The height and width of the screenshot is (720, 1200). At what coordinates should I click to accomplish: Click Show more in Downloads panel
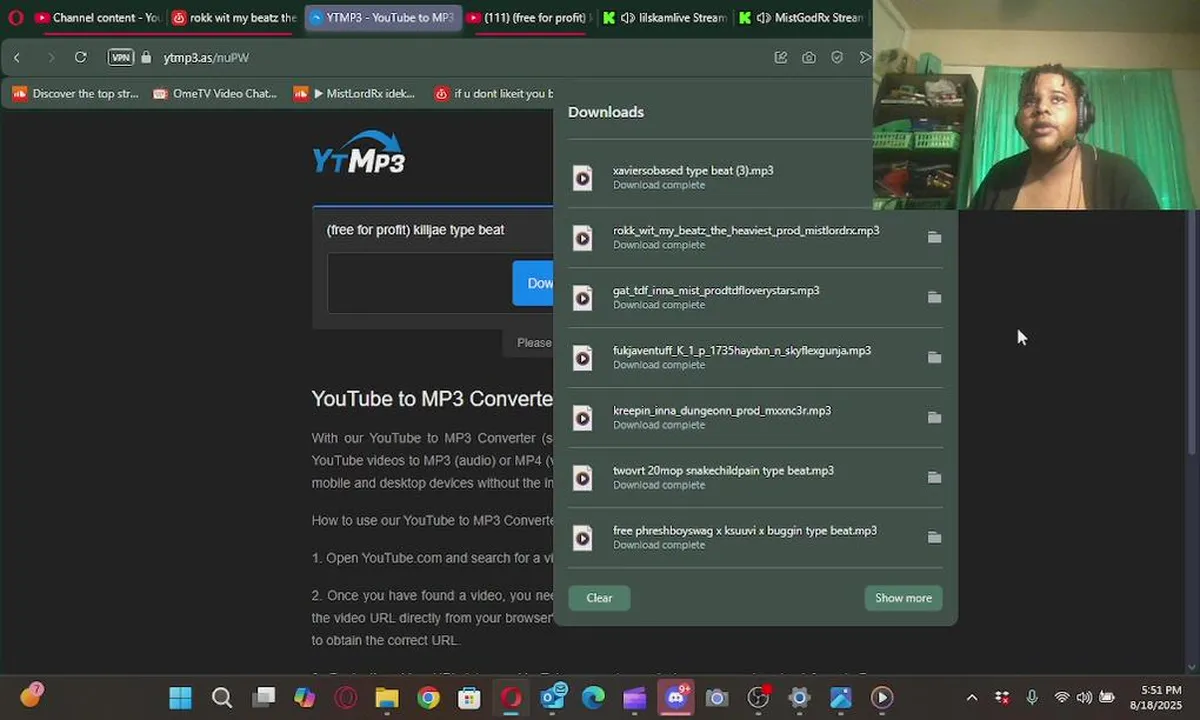click(x=903, y=598)
